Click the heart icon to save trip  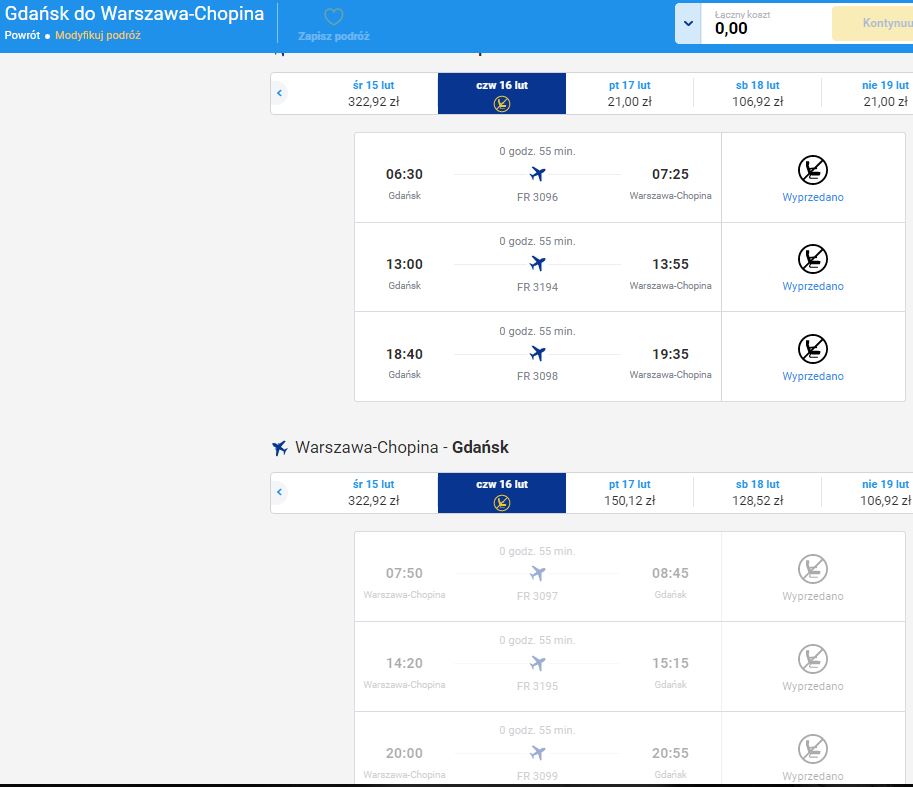click(x=334, y=17)
